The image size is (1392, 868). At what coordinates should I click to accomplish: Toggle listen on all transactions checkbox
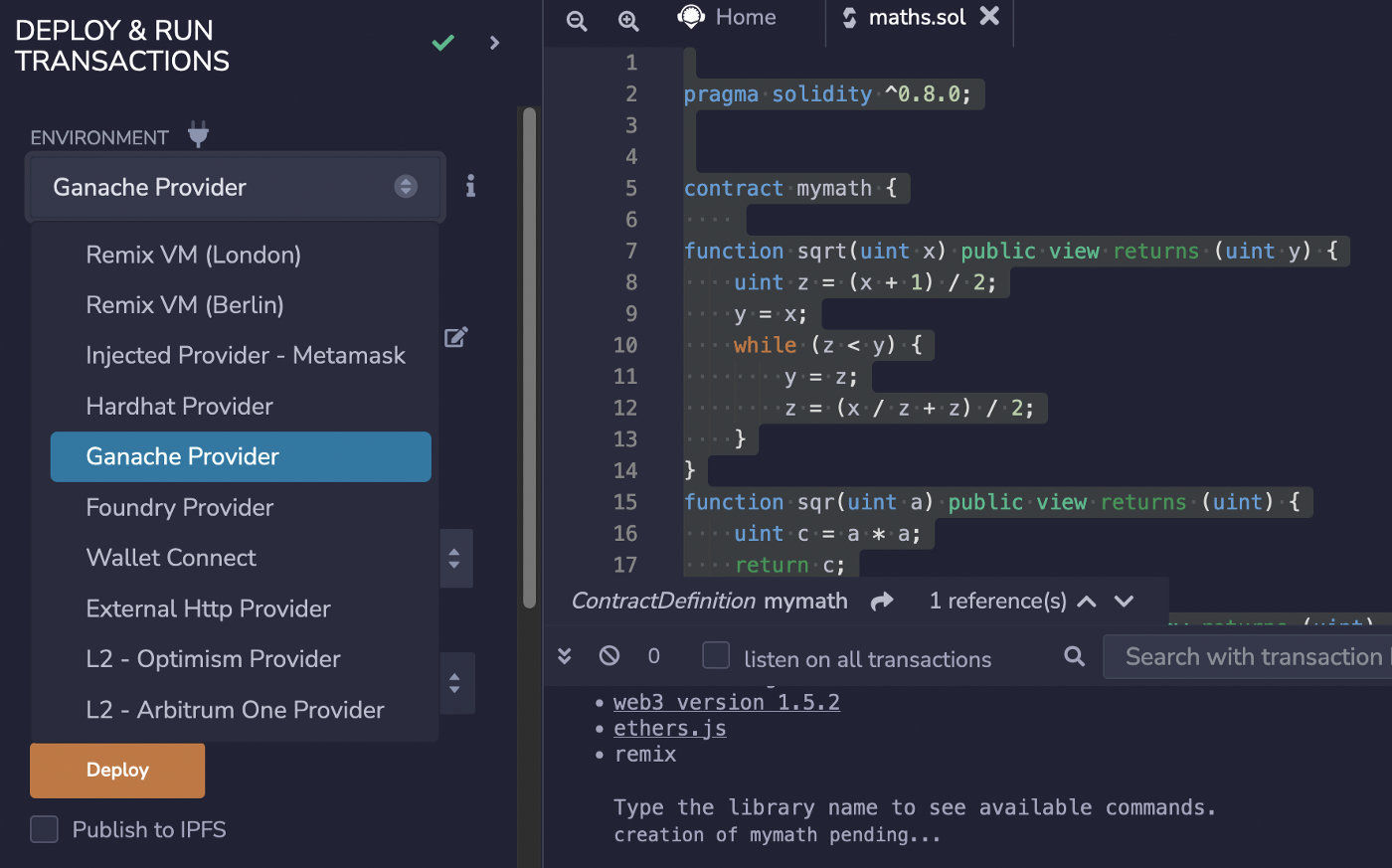click(x=716, y=655)
